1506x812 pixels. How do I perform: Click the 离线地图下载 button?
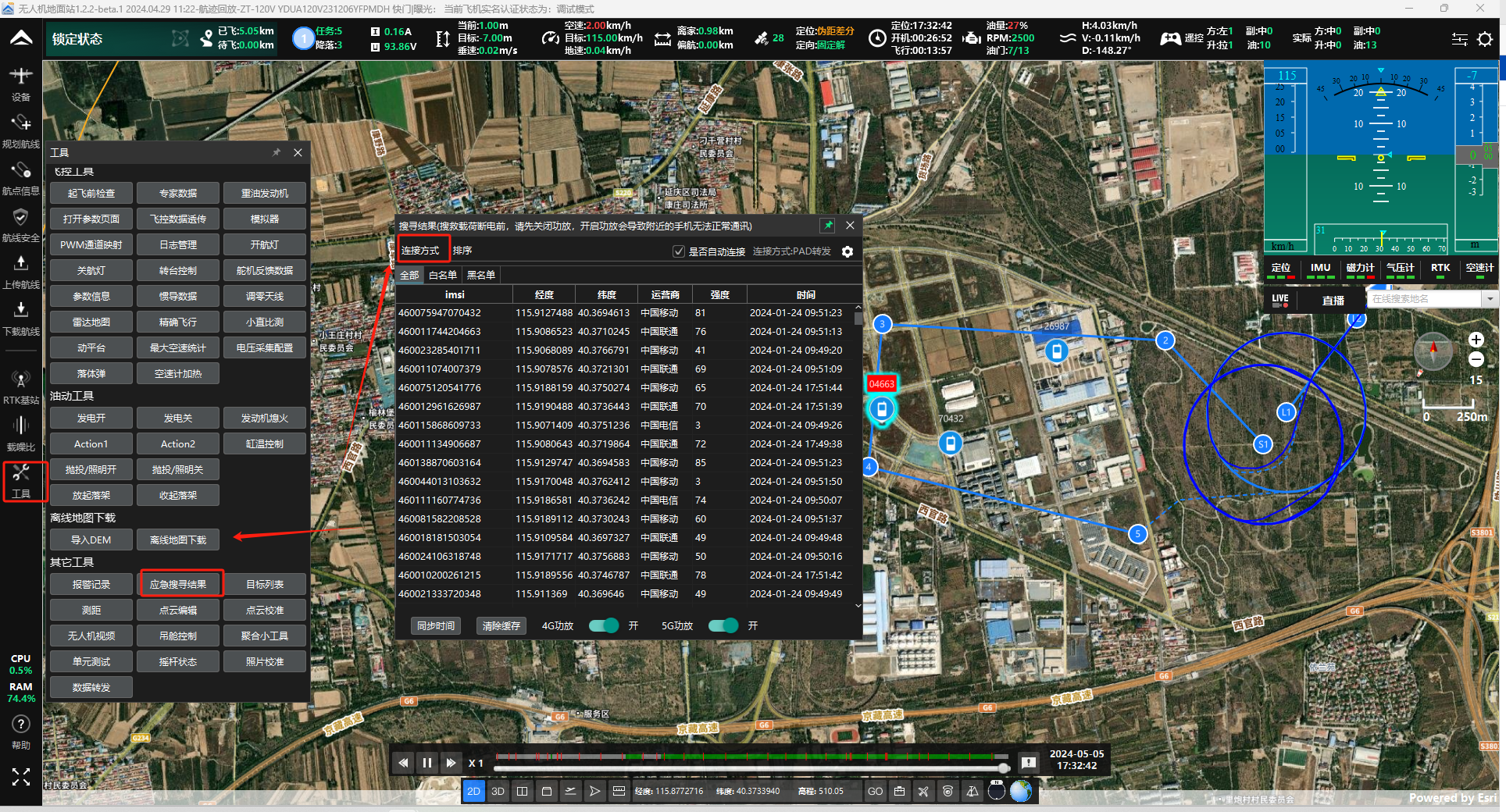tap(178, 540)
